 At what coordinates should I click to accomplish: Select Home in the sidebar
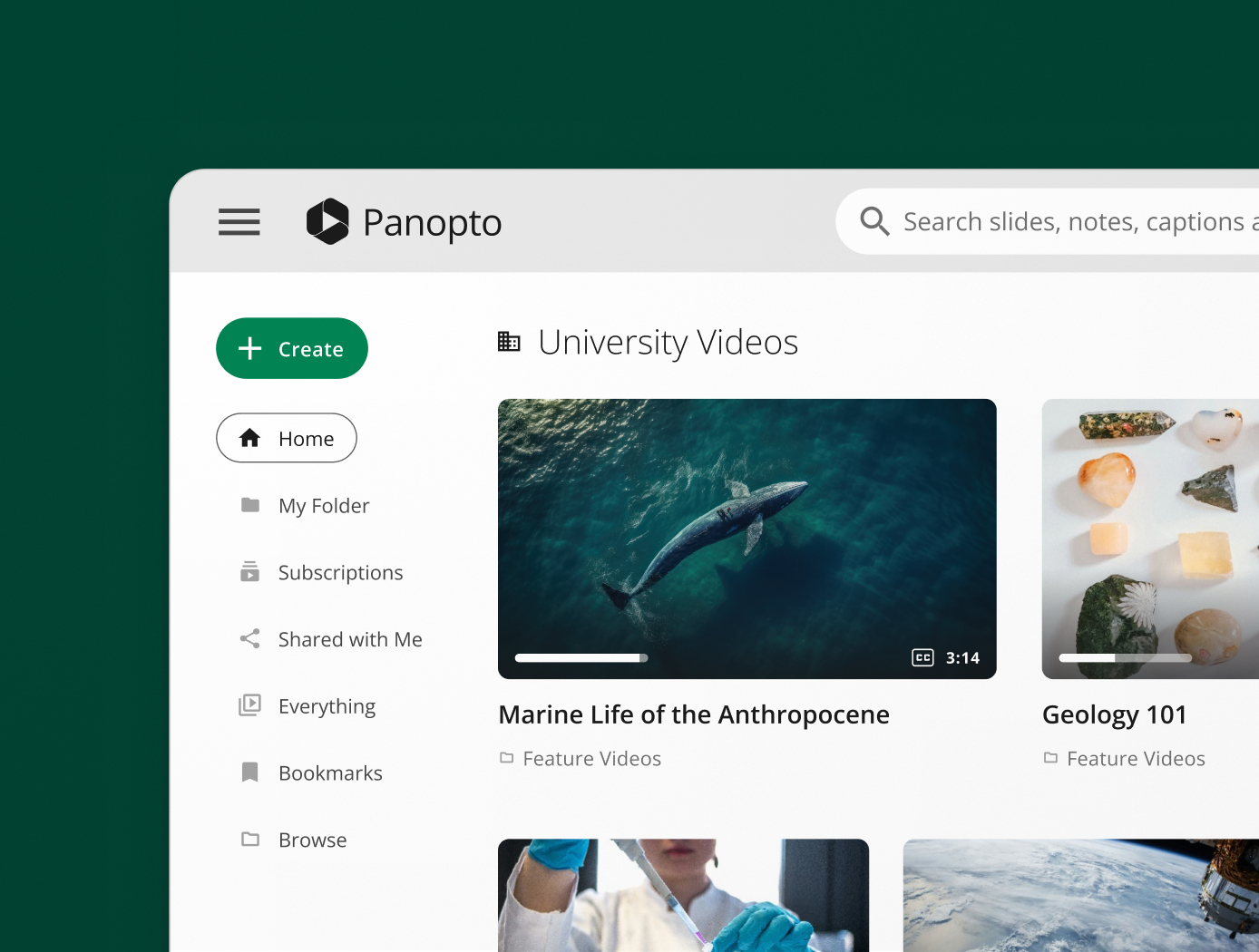tap(287, 439)
